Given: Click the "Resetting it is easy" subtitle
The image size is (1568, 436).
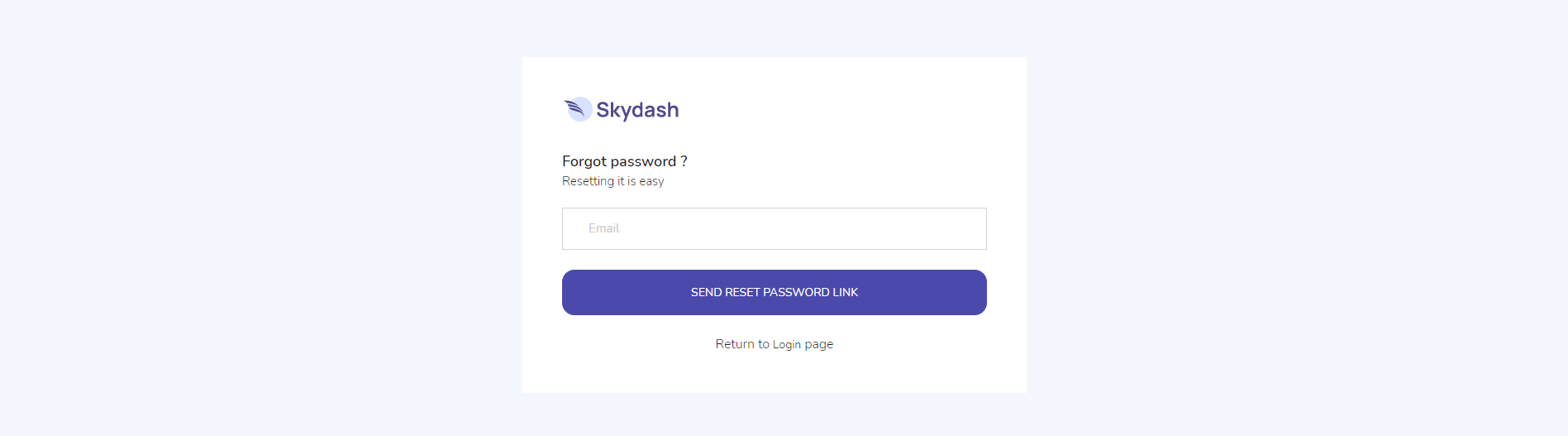Looking at the screenshot, I should point(612,181).
